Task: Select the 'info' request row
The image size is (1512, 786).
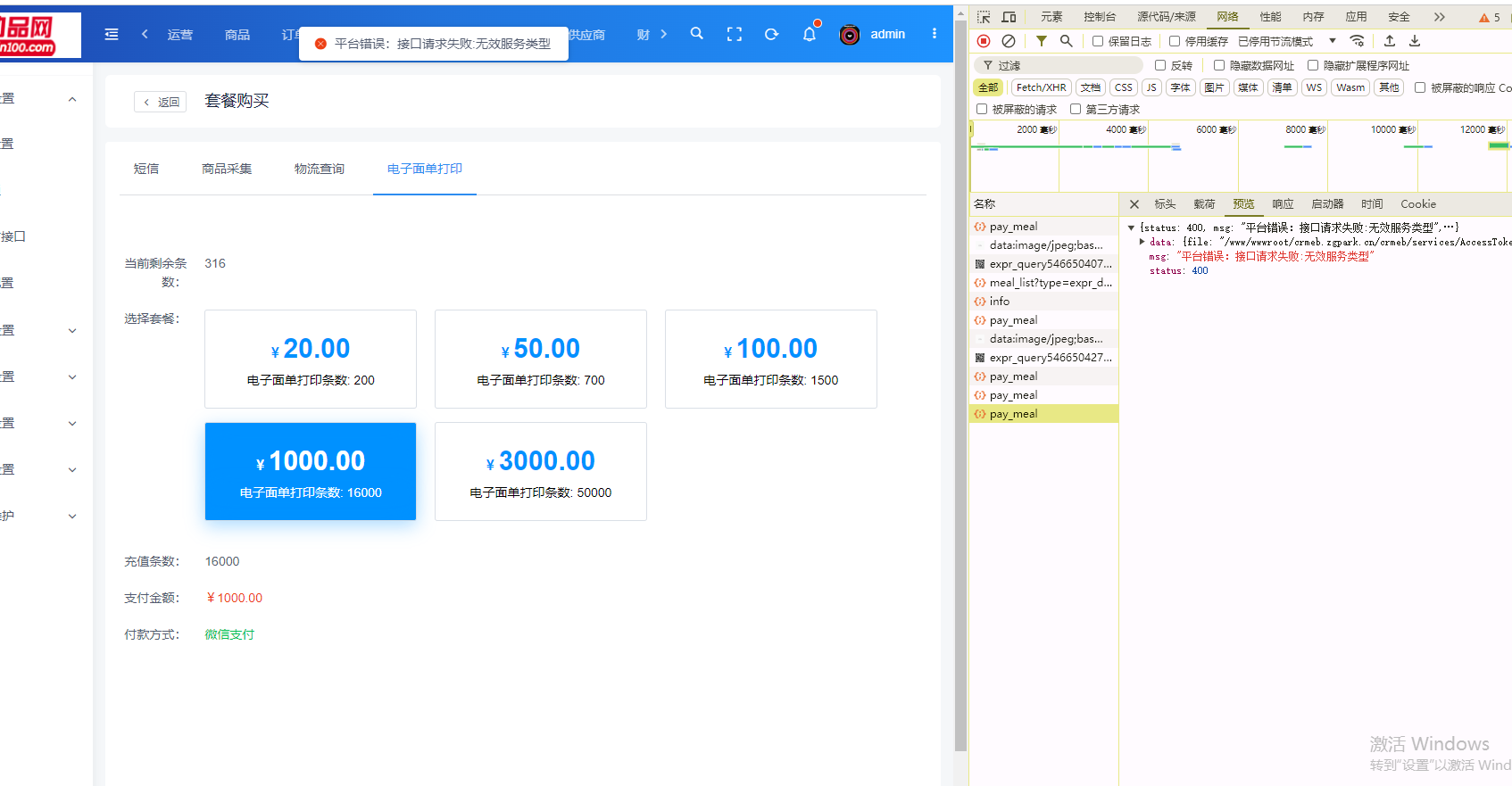Action: click(1044, 302)
